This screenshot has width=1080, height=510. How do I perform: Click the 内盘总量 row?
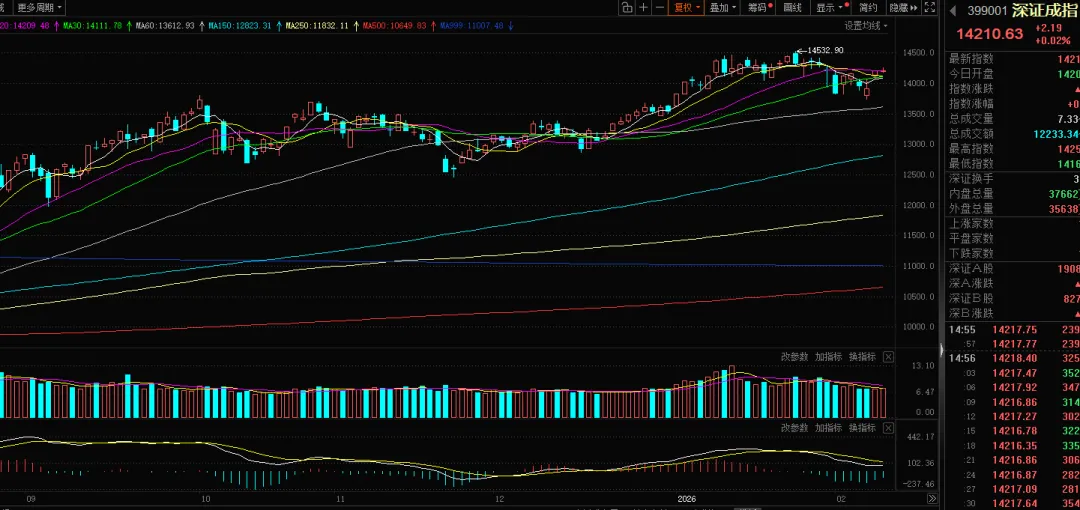(1012, 194)
